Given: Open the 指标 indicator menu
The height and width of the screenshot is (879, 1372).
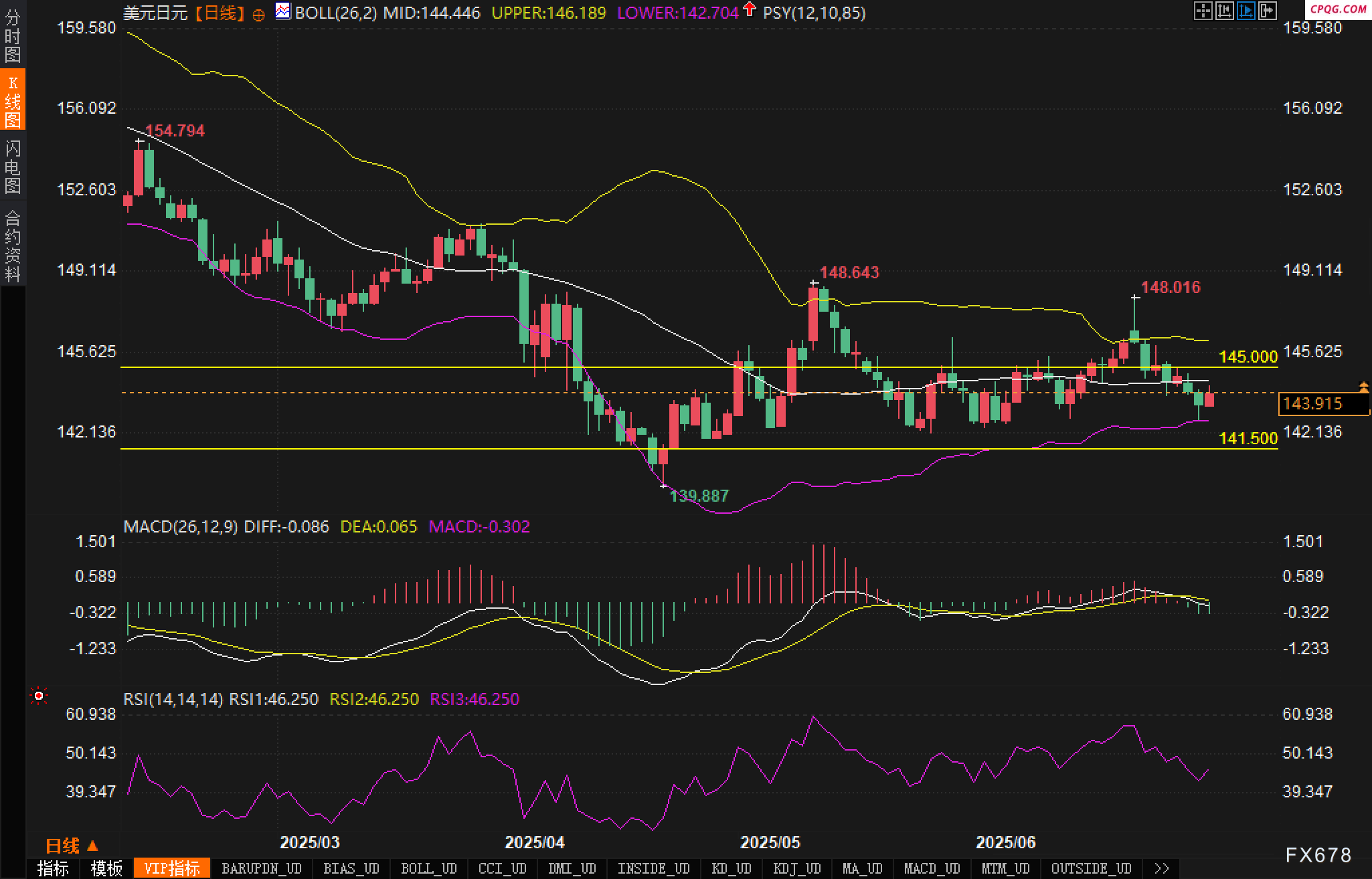Looking at the screenshot, I should 53,868.
